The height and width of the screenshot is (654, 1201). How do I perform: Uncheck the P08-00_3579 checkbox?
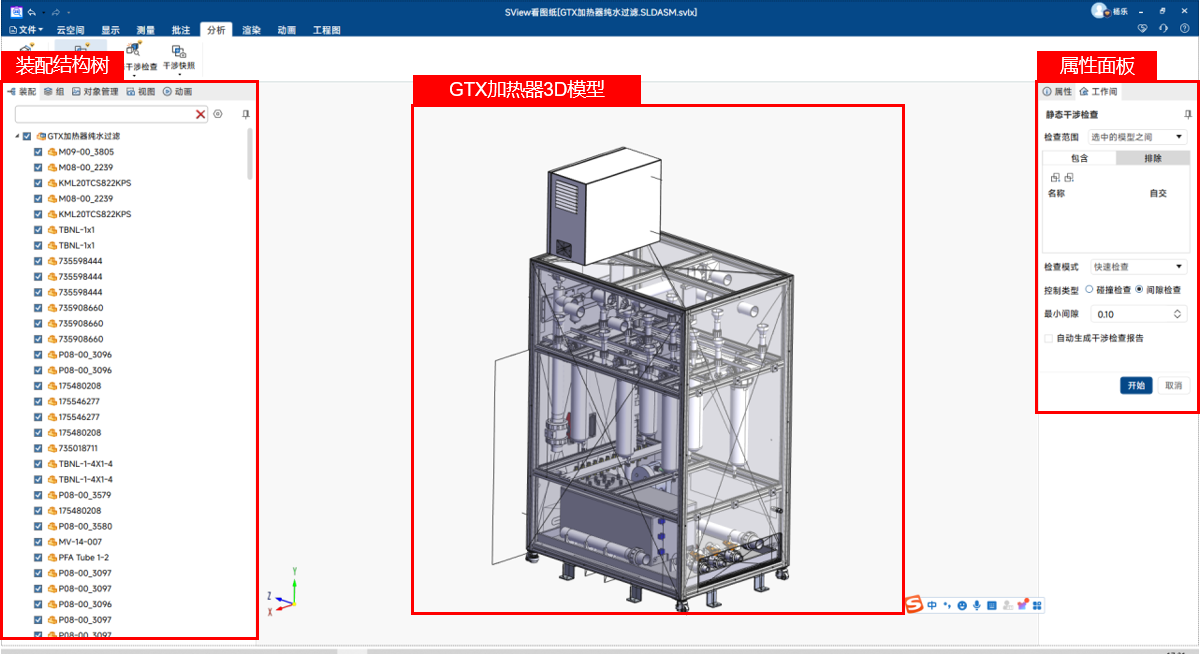(x=38, y=495)
